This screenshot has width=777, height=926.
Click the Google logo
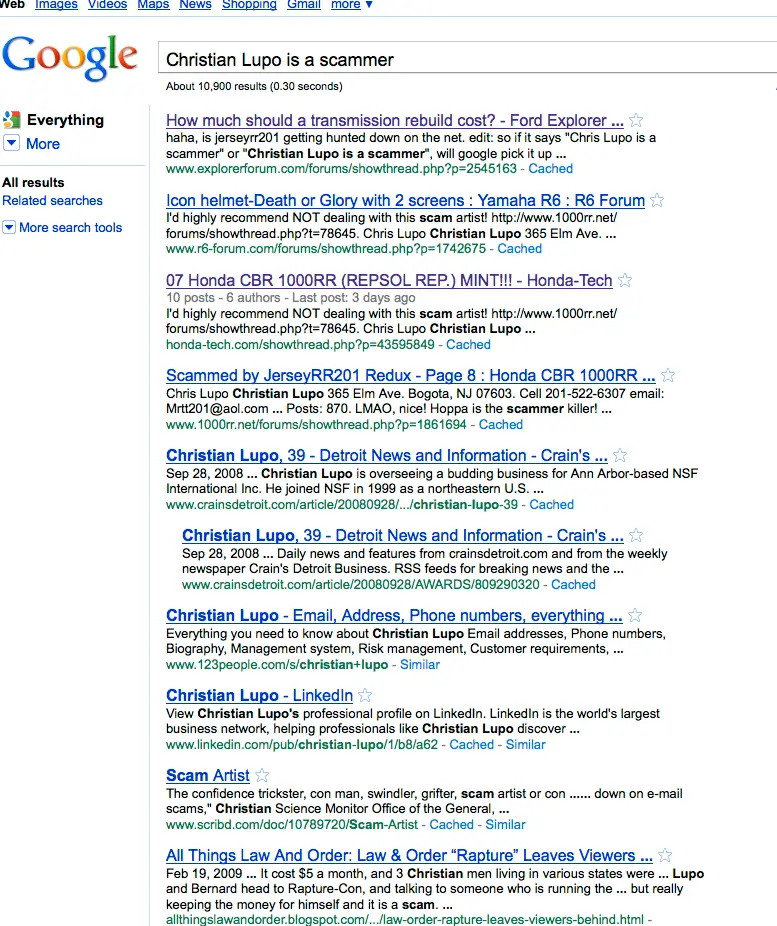coord(70,57)
